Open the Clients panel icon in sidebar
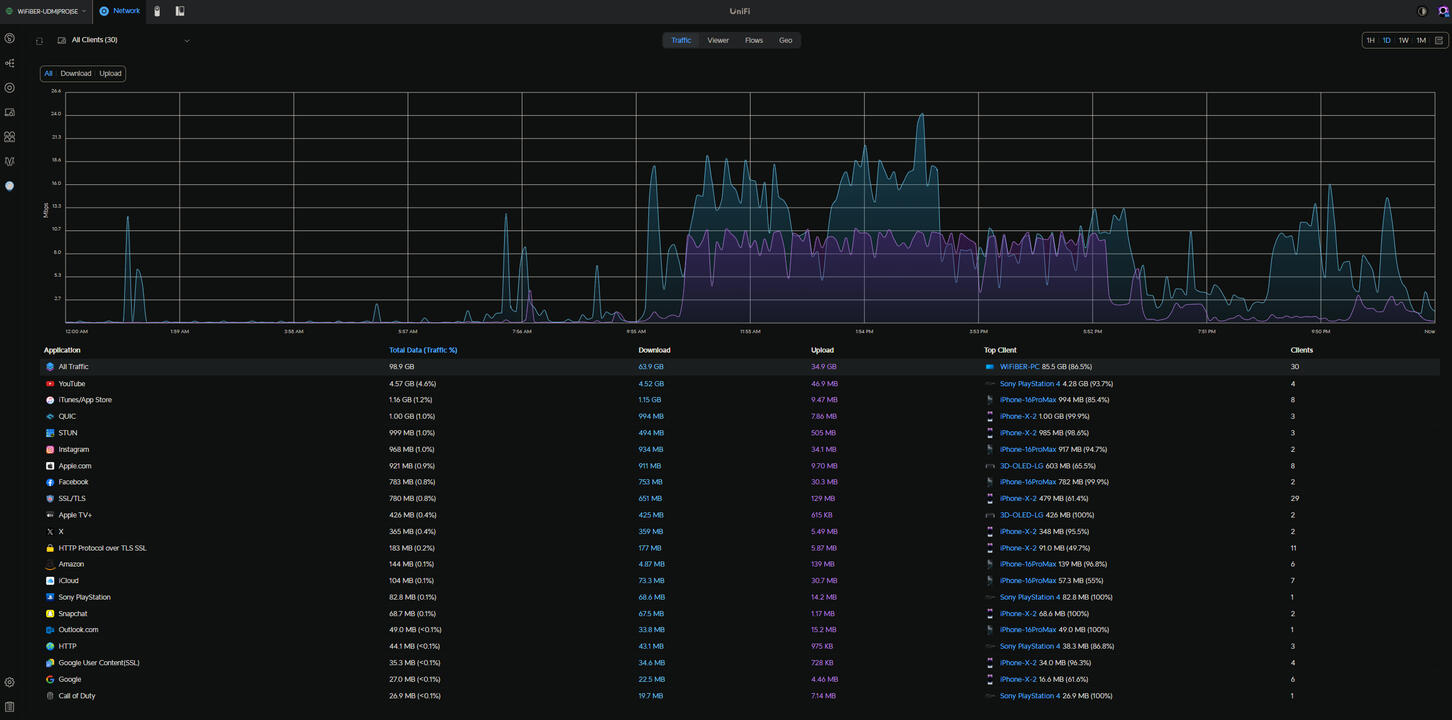This screenshot has height=720, width=1452. (10, 137)
